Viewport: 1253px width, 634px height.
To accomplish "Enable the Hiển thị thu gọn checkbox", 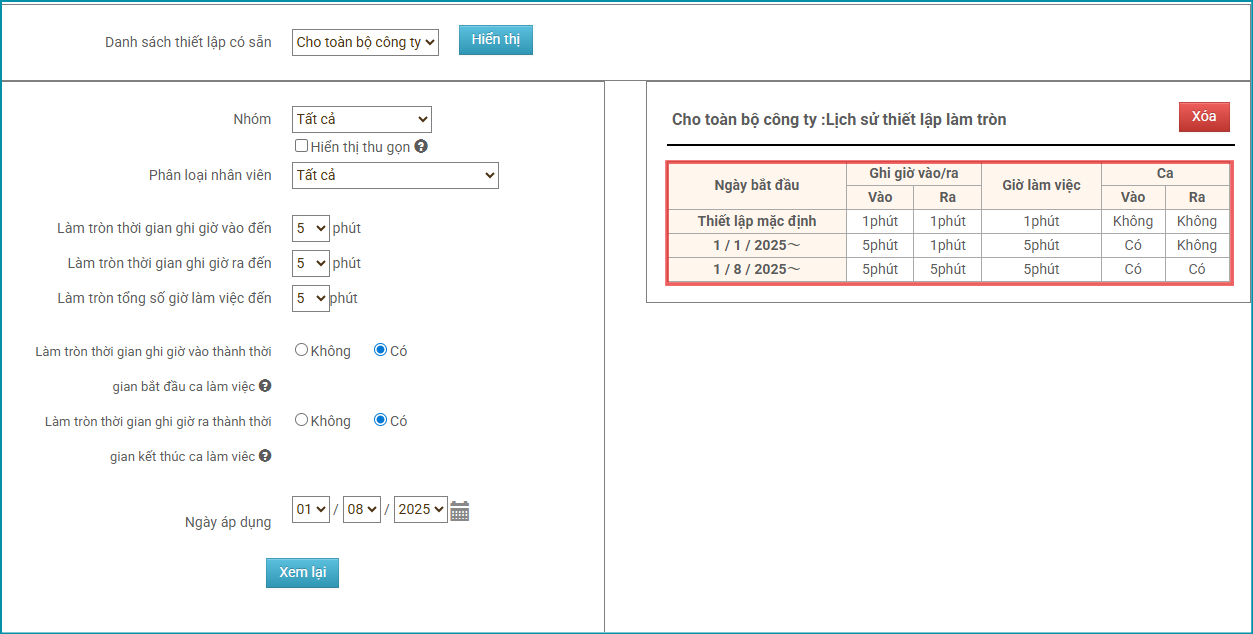I will point(301,146).
